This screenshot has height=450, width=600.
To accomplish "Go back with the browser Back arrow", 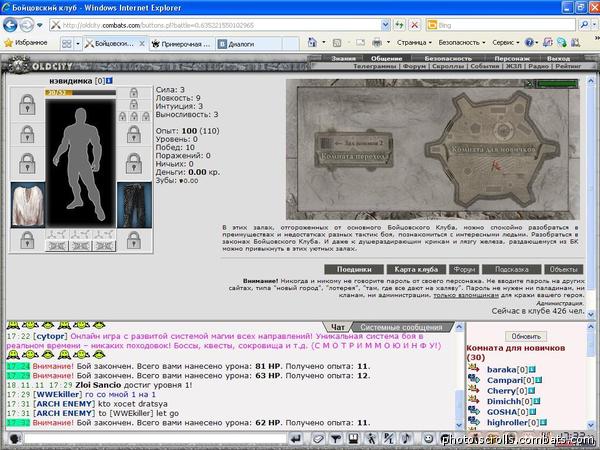I will [x=10, y=25].
